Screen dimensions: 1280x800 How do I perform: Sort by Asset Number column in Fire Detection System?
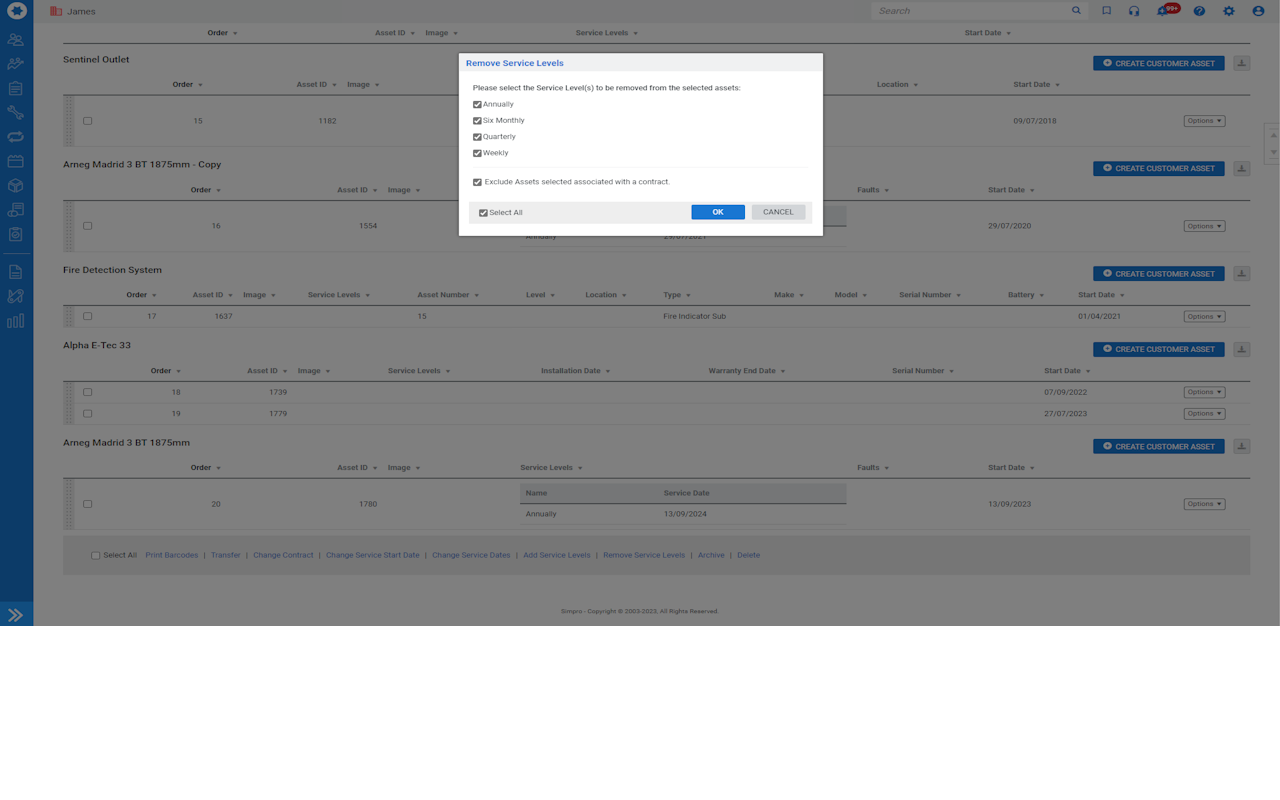[x=448, y=295]
